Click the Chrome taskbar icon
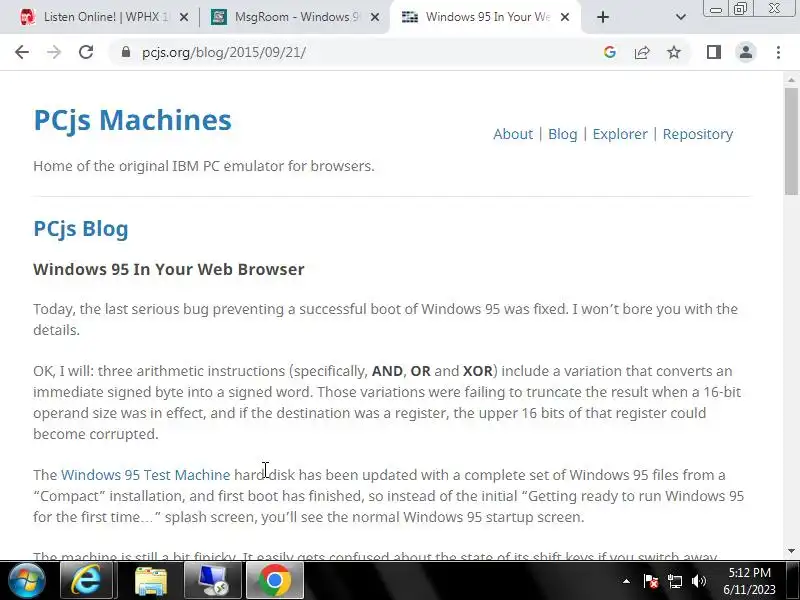 point(275,581)
